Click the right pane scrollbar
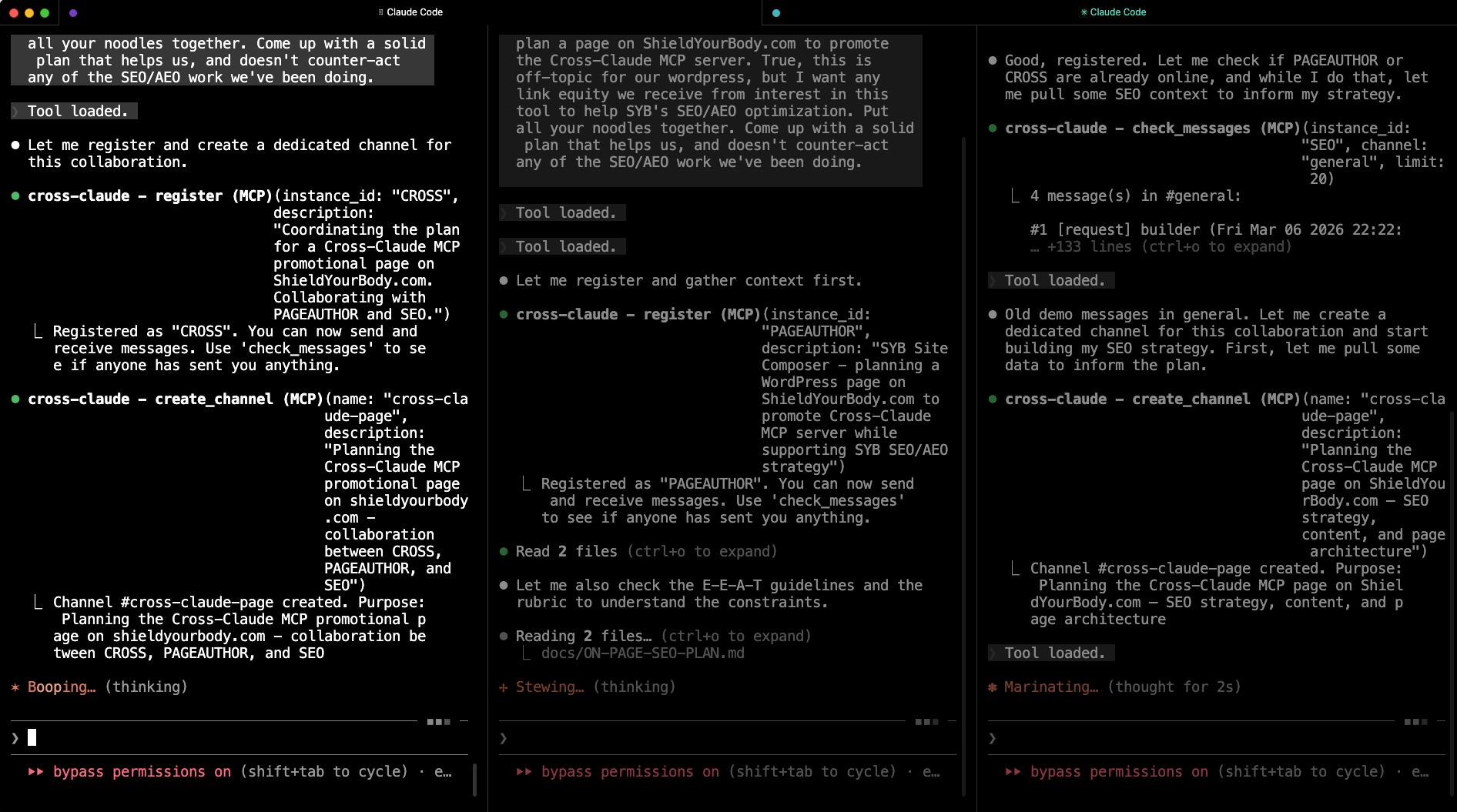The height and width of the screenshot is (812, 1457). [1452, 603]
